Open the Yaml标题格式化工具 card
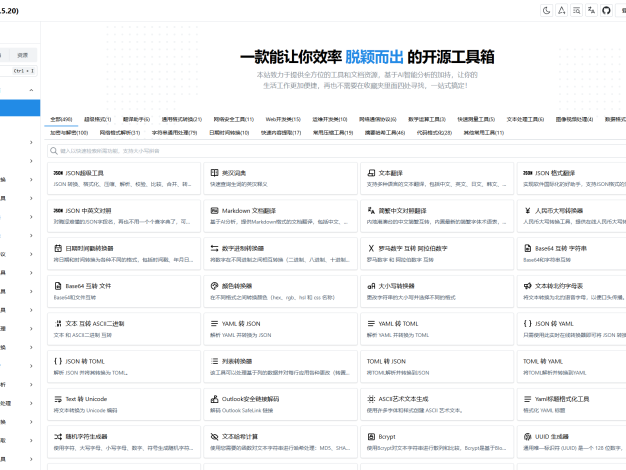The image size is (626, 470). click(x=572, y=404)
